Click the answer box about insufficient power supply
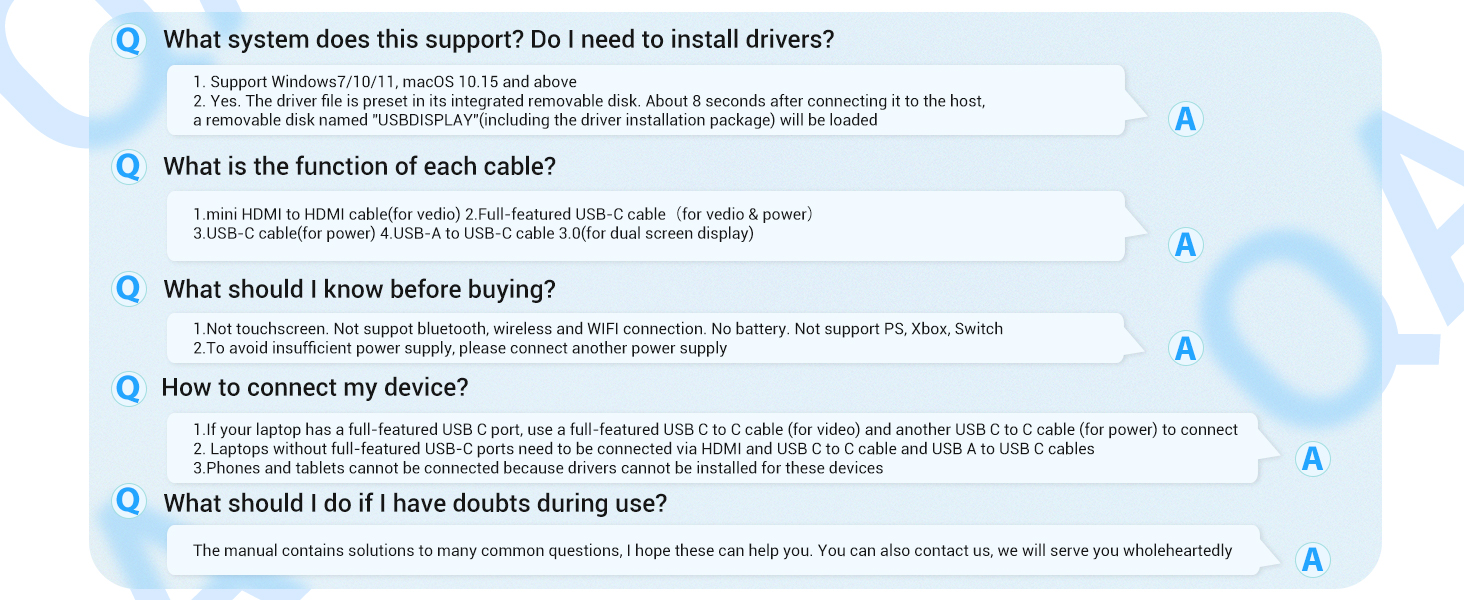This screenshot has height=600, width=1464. point(646,338)
